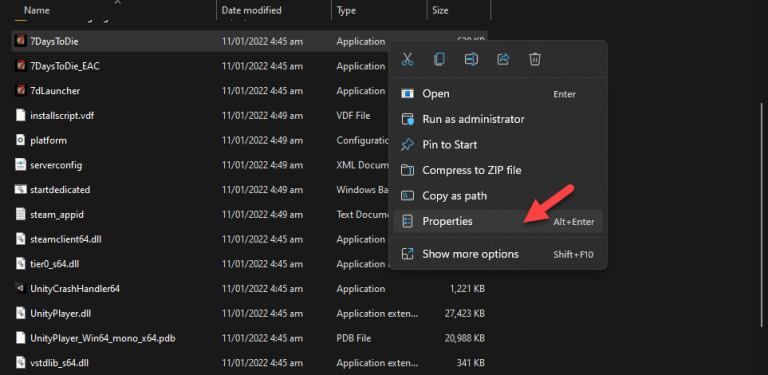
Task: Click the vertical scrollbar of file list
Action: point(762,214)
